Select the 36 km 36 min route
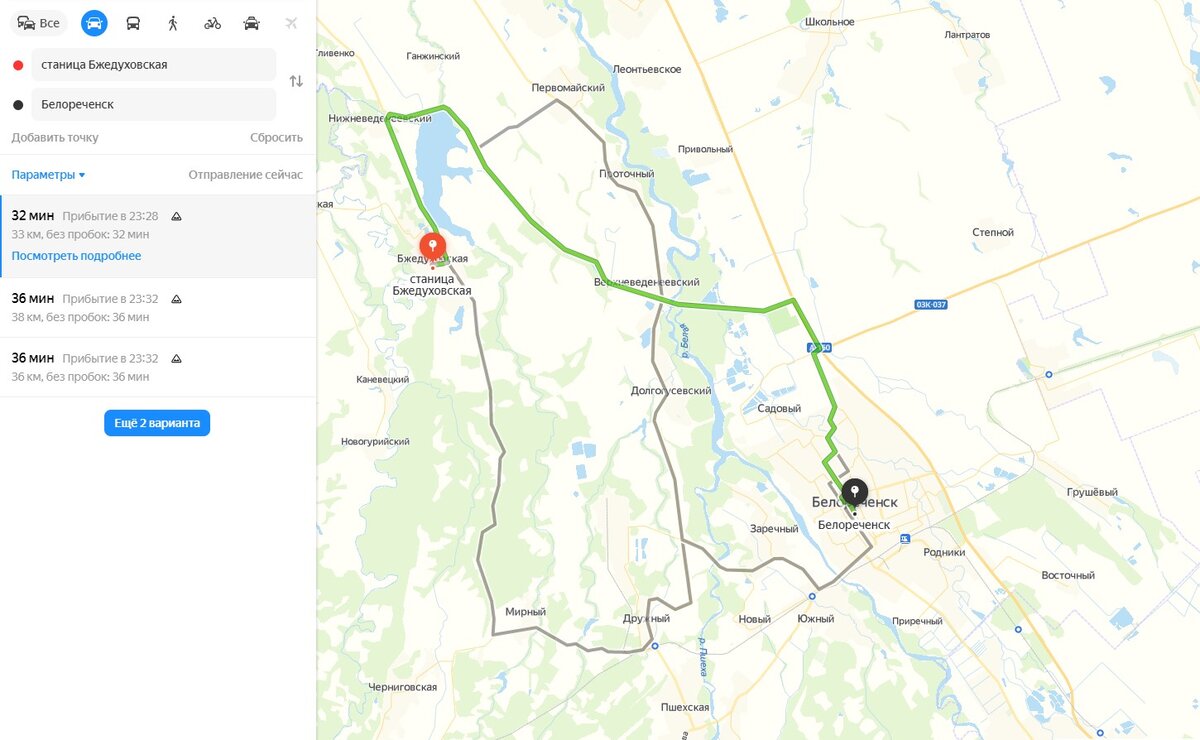The image size is (1200, 740). pyautogui.click(x=158, y=367)
